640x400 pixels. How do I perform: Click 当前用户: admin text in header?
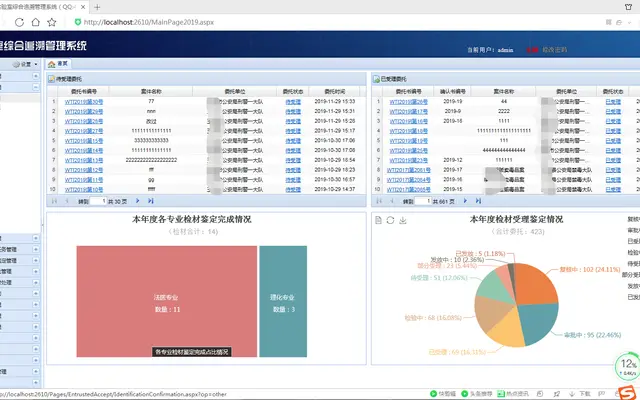[490, 50]
